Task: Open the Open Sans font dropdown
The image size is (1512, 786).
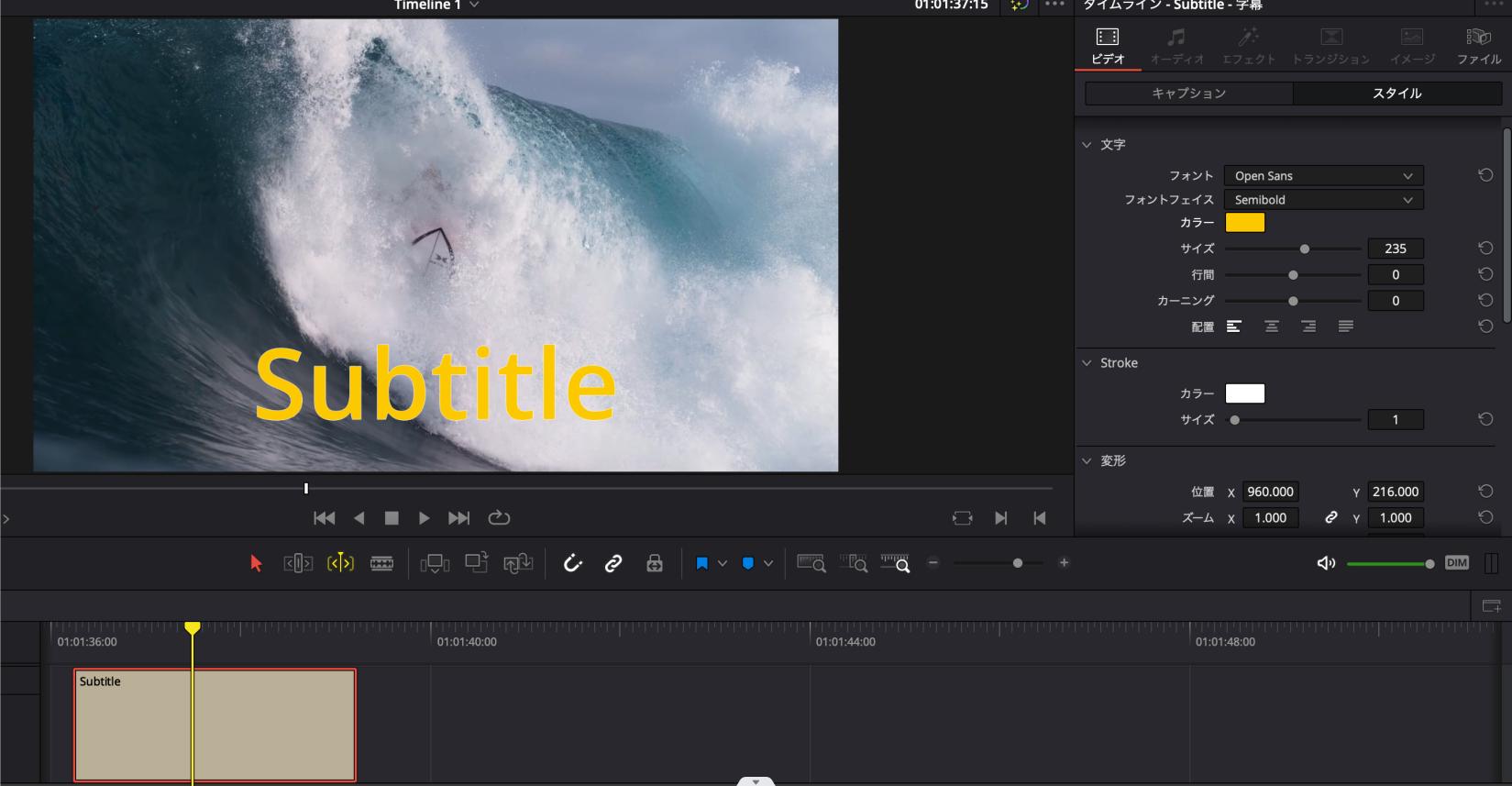Action: (x=1324, y=176)
